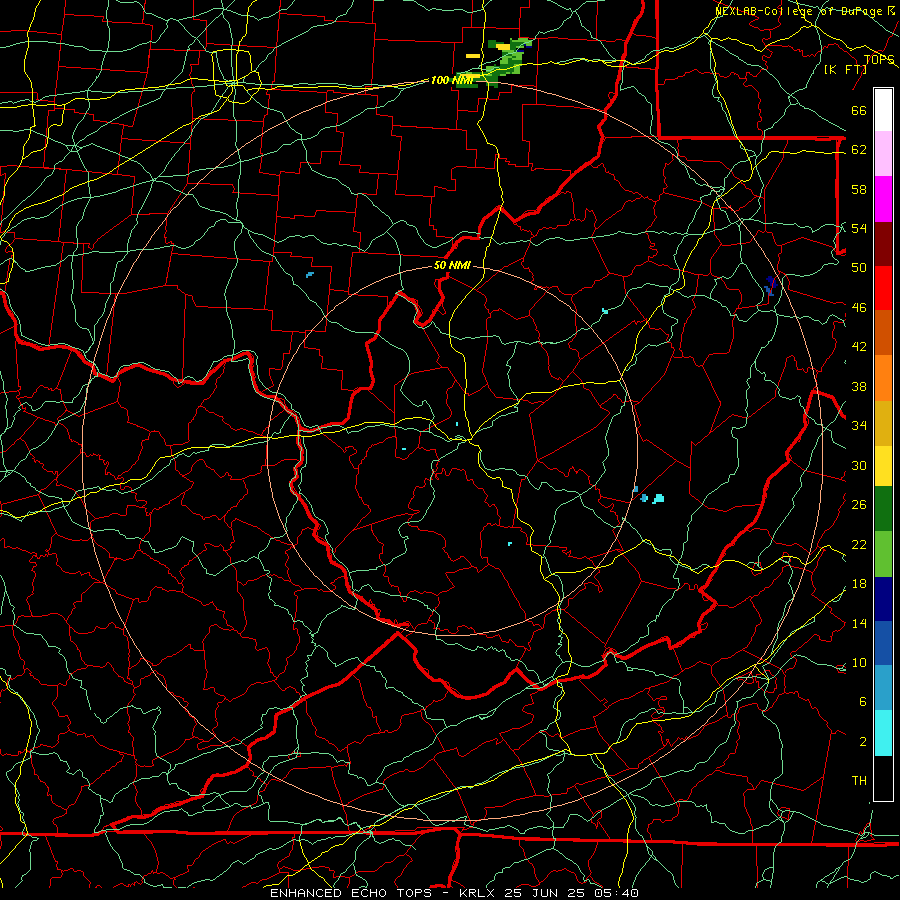Click the dark orange legend block near 42
The height and width of the screenshot is (900, 900).
point(883,332)
